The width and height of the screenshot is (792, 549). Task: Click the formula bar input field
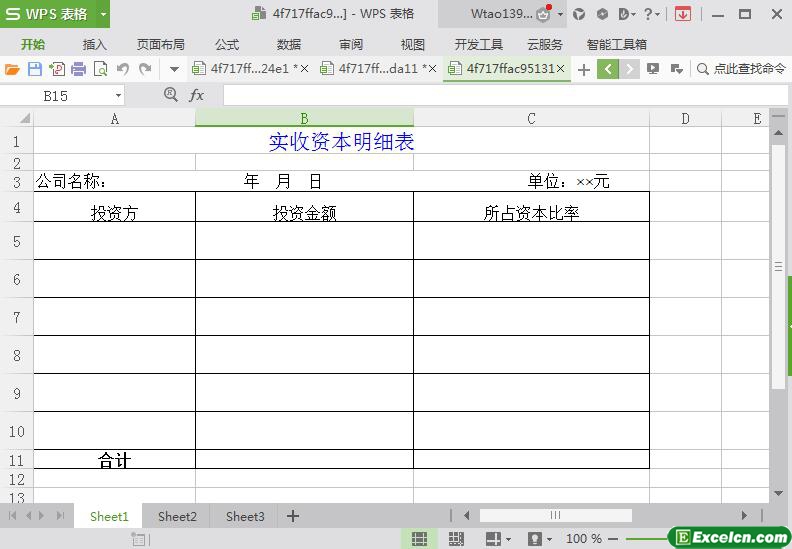[x=505, y=95]
